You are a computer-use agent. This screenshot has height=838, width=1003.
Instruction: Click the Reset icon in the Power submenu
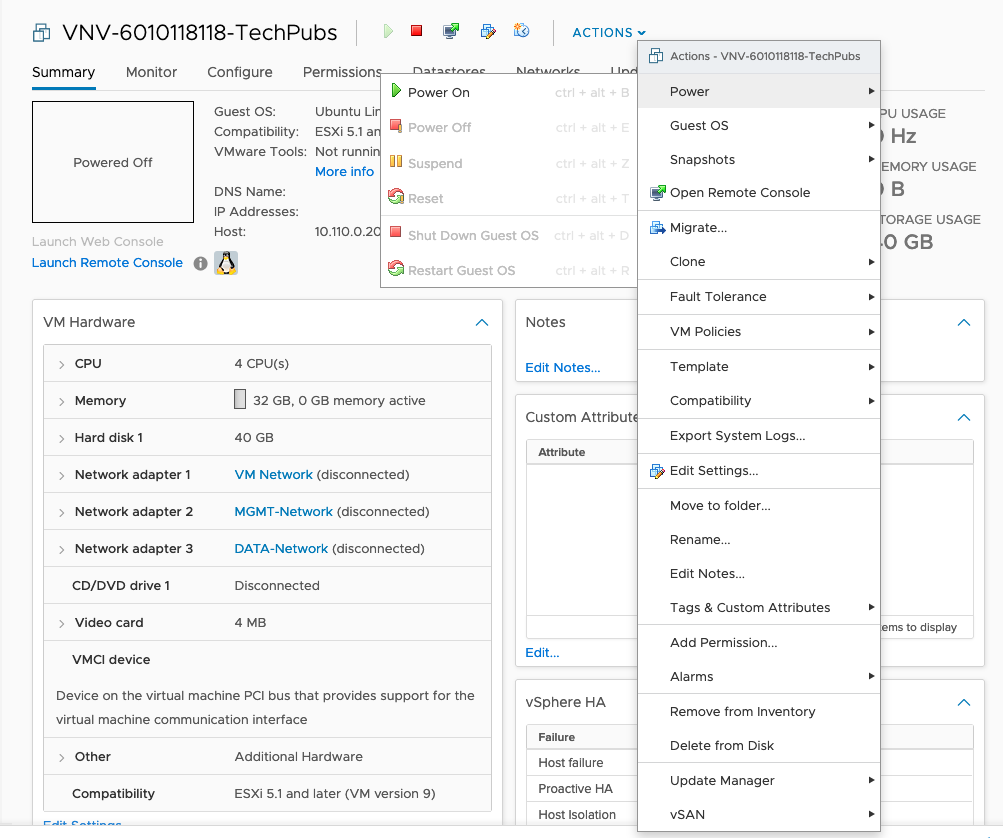396,197
